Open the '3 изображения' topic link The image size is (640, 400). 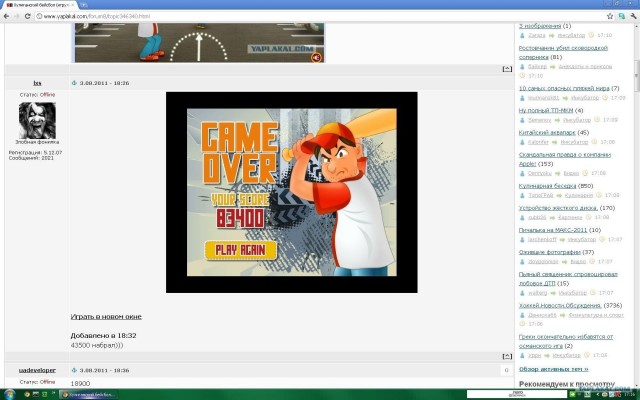point(540,26)
